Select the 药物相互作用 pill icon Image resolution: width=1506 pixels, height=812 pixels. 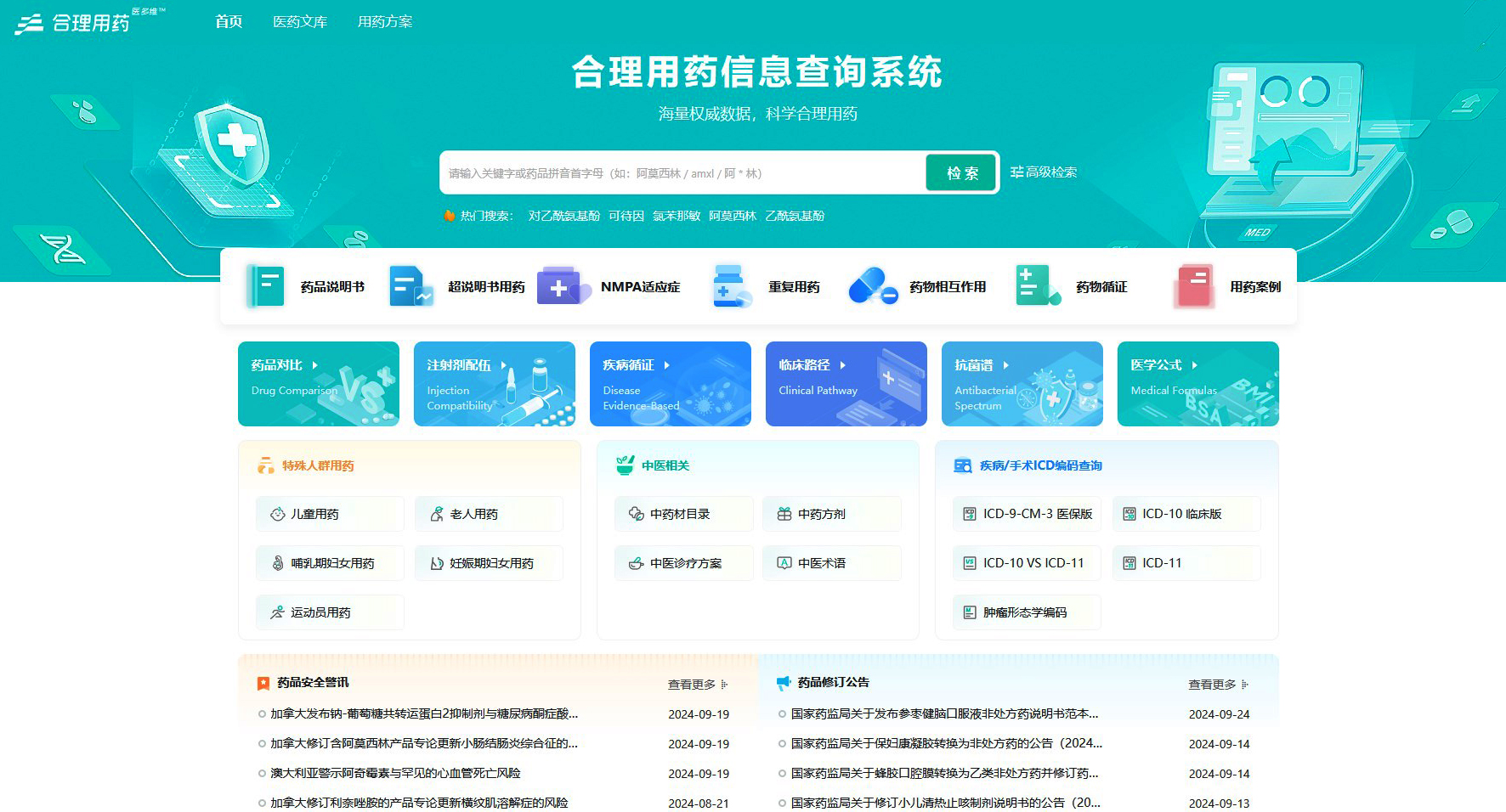(x=873, y=286)
